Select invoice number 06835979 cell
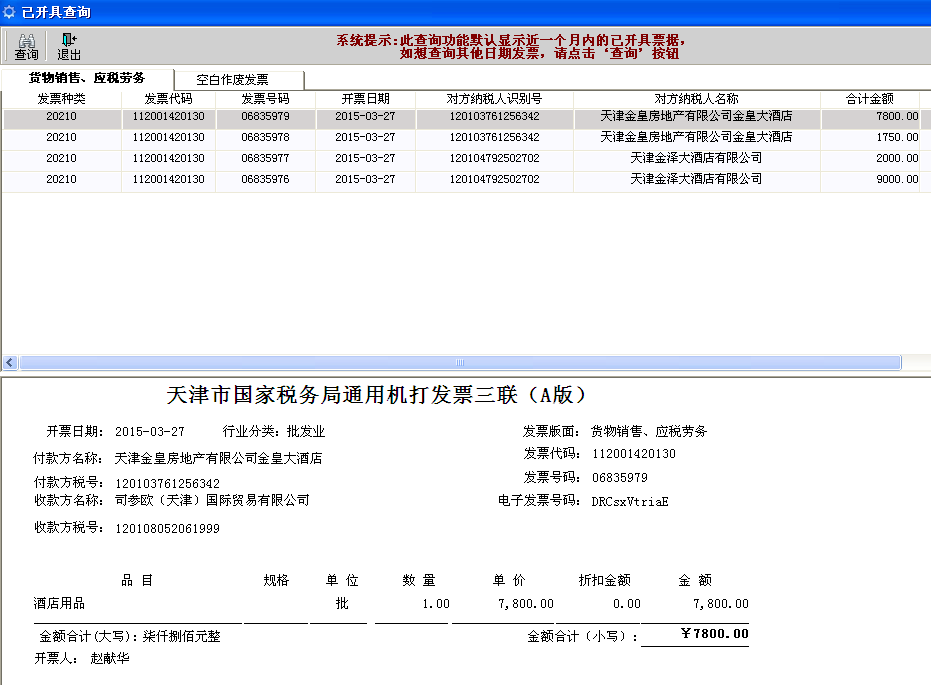Screen dimensions: 931x685 click(x=265, y=116)
